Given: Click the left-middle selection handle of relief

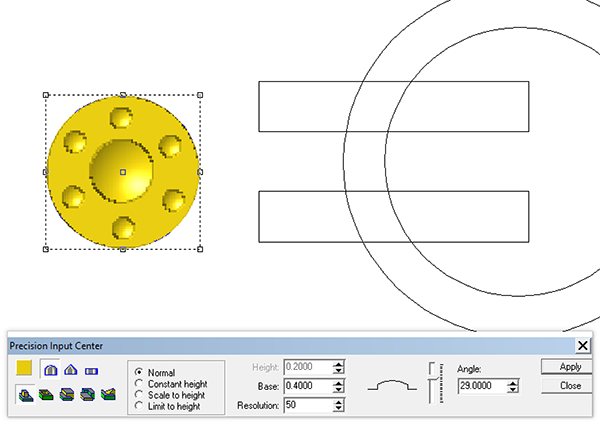Looking at the screenshot, I should tap(46, 172).
